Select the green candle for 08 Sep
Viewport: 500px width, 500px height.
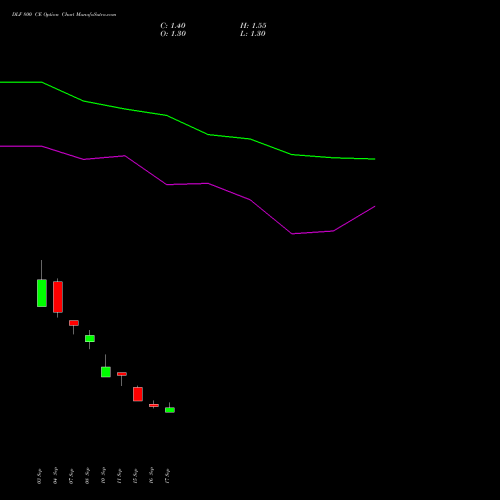[x=90, y=338]
